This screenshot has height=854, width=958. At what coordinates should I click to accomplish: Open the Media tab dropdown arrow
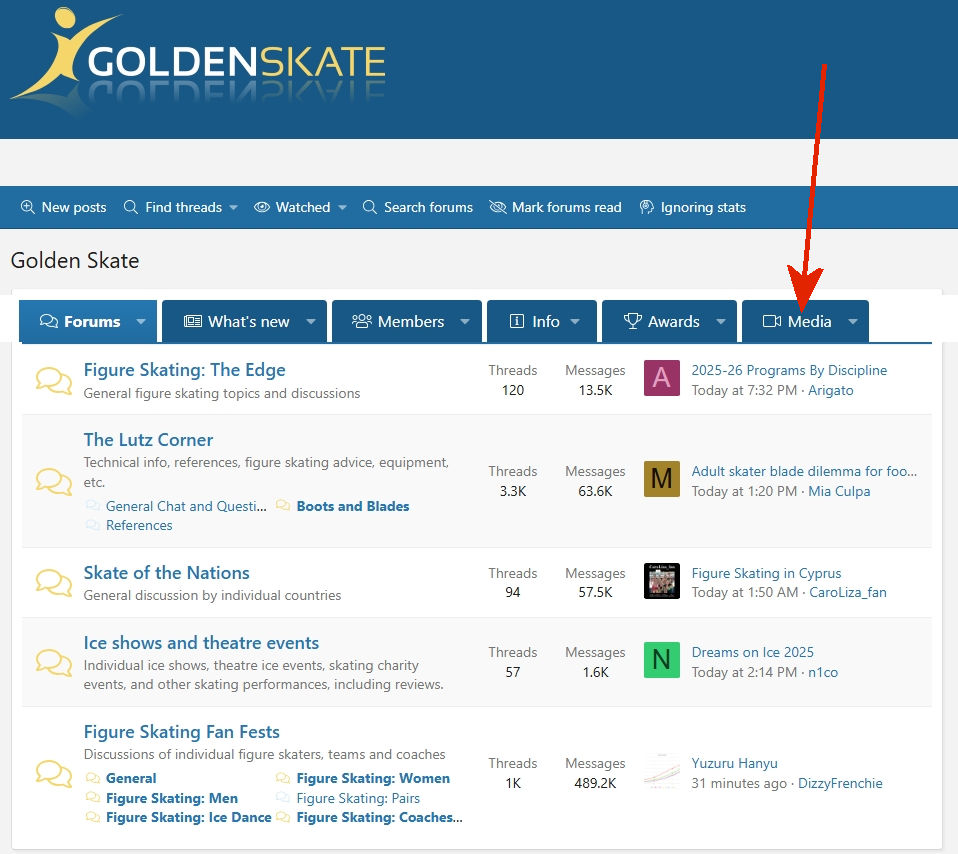[x=853, y=321]
